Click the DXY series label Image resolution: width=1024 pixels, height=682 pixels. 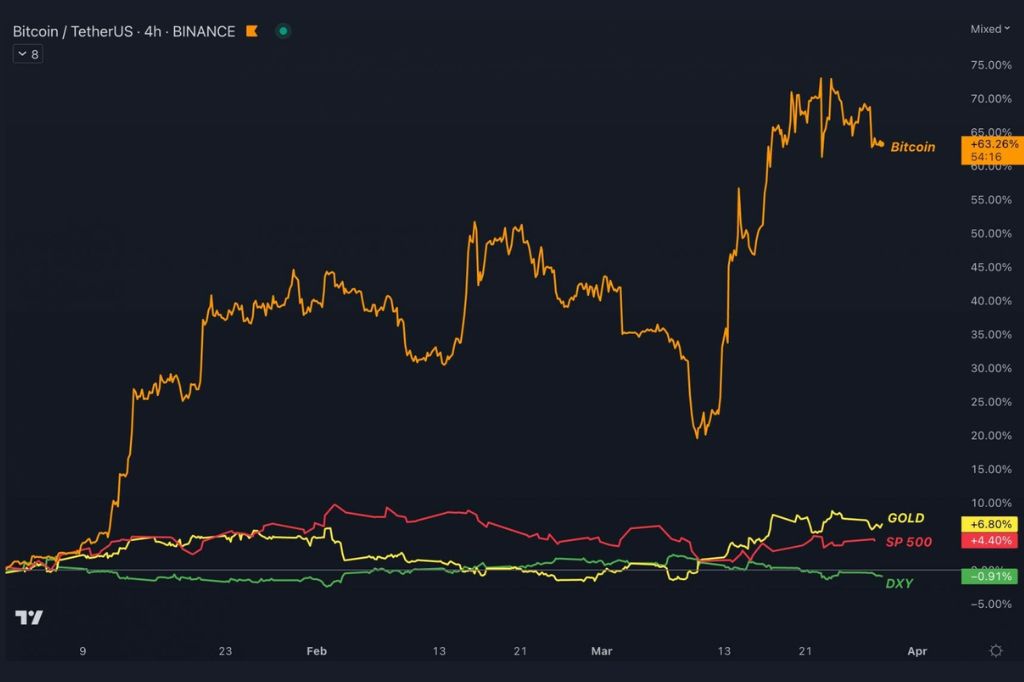[899, 583]
